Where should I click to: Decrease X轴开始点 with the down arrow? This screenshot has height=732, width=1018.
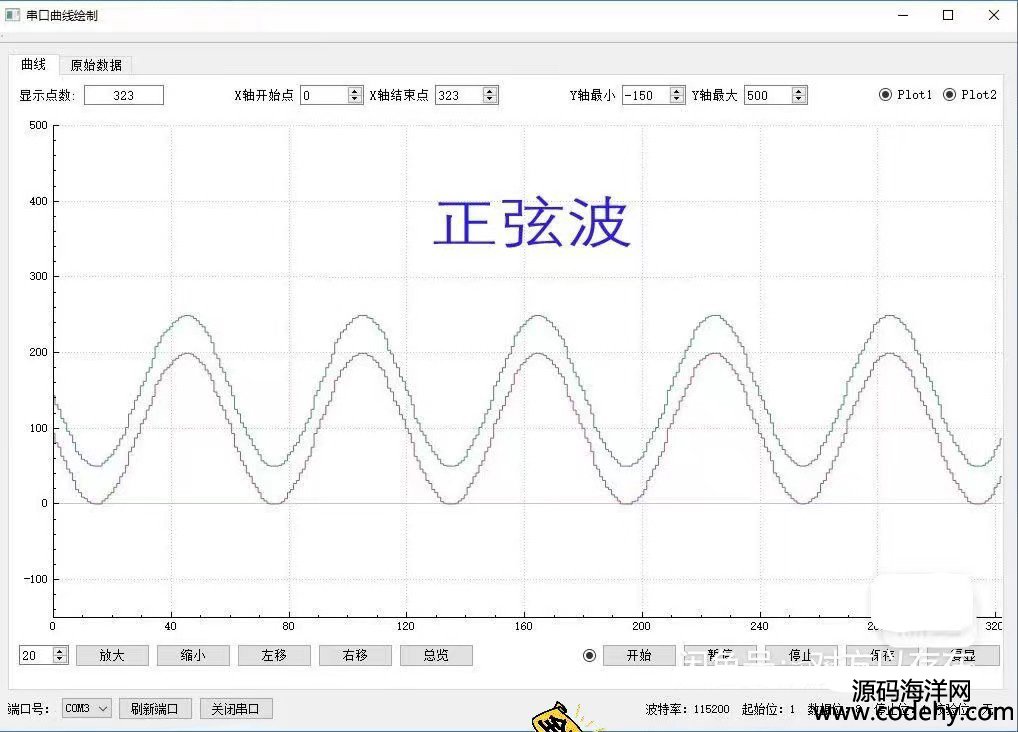pyautogui.click(x=354, y=100)
